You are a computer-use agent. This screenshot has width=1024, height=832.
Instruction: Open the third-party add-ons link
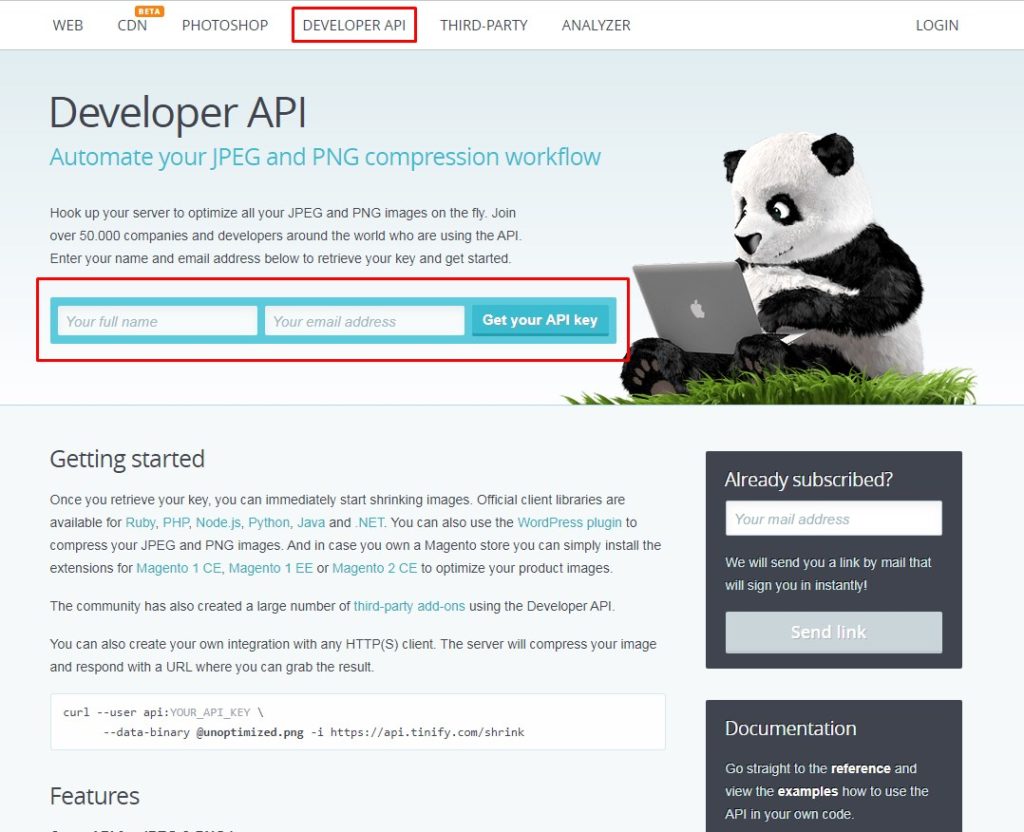coord(409,606)
